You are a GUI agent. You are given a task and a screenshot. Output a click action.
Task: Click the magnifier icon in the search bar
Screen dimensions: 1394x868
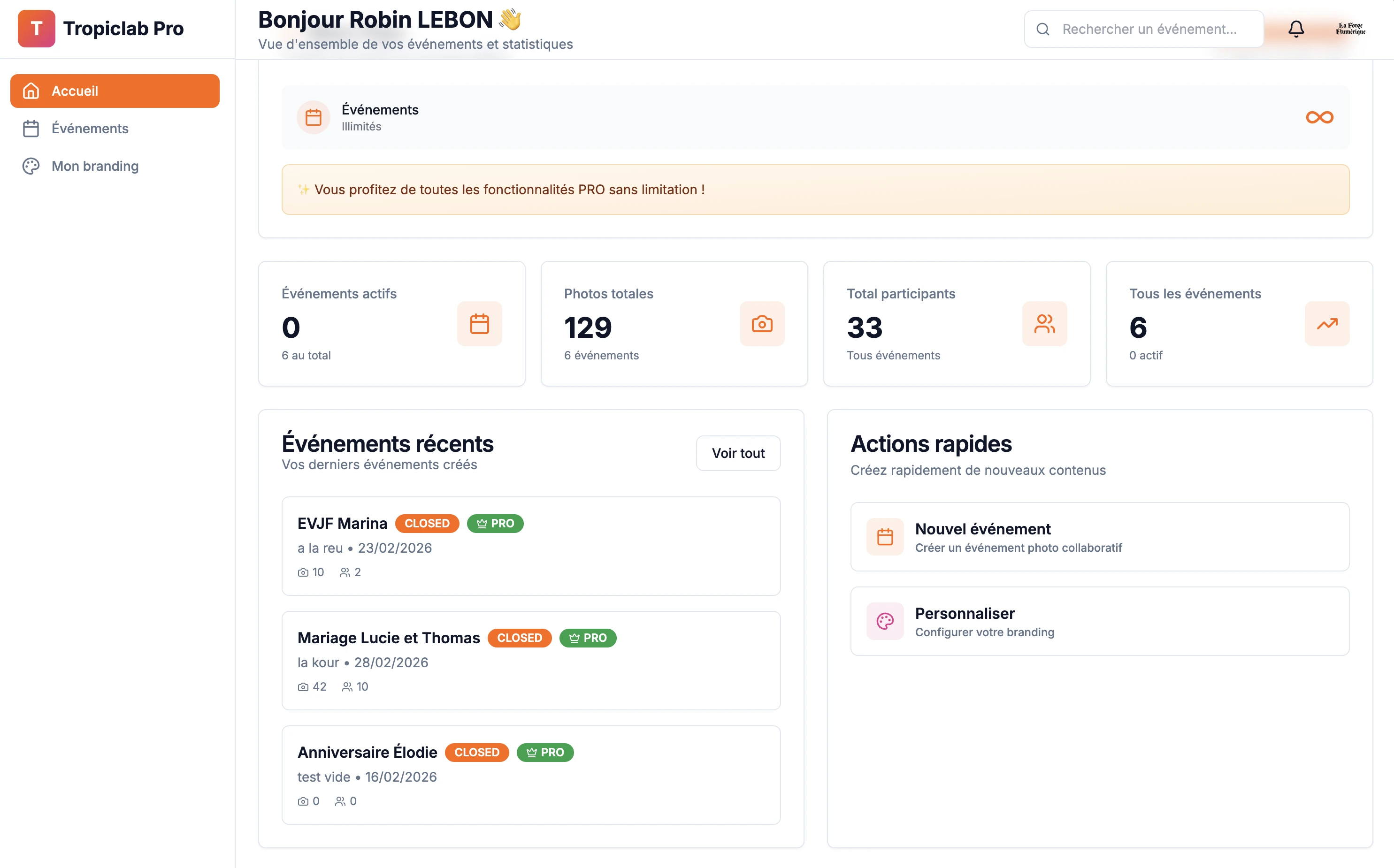click(x=1043, y=29)
